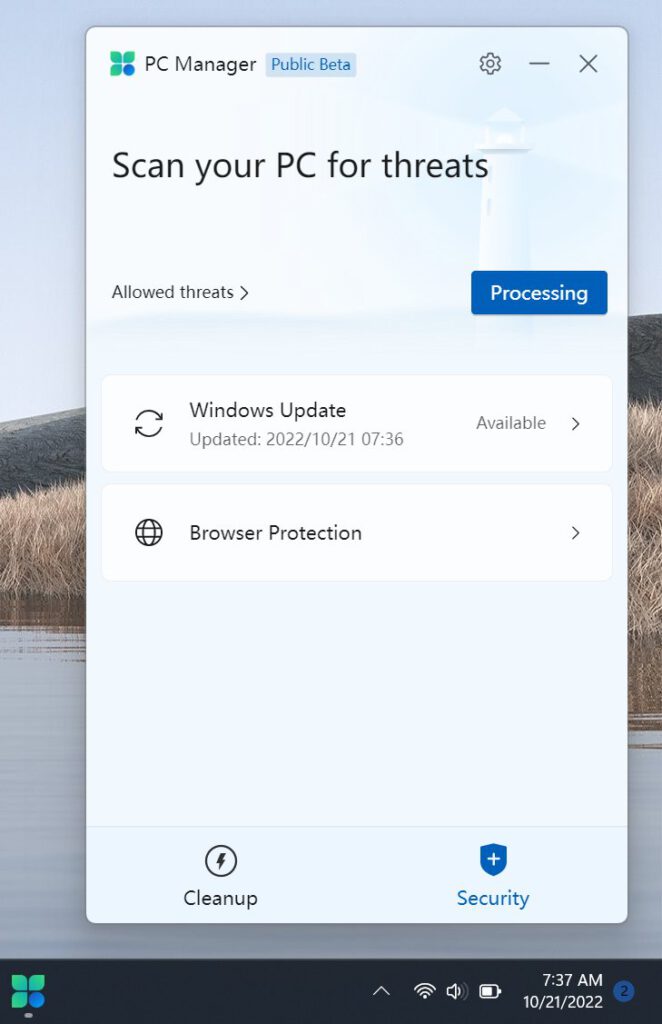
Task: Click the Cleanup lightning bolt icon
Action: (221, 861)
